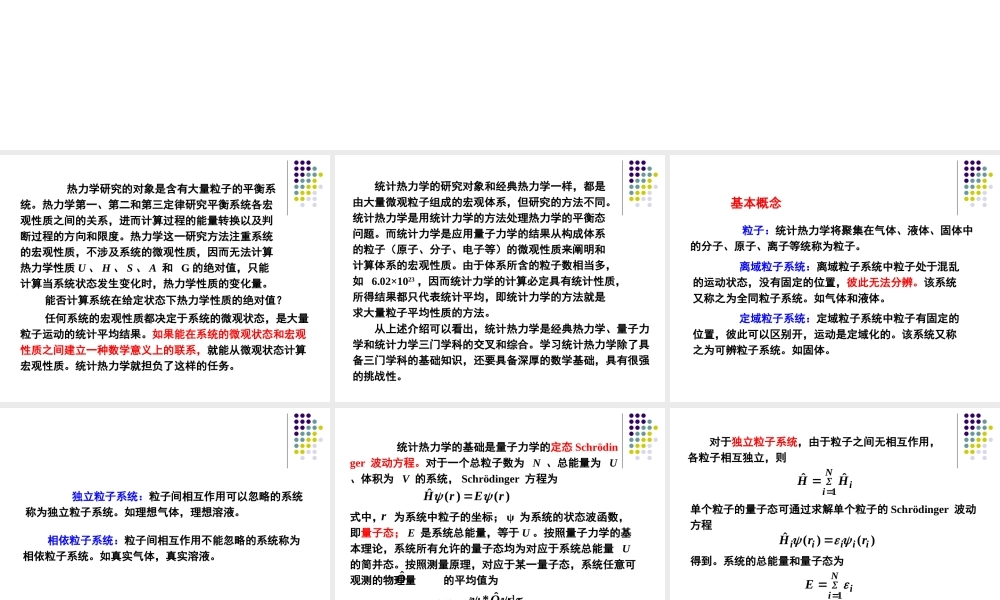Click the dot decoration on the 独立粒子系统 slide
This screenshot has width=1000, height=600.
pyautogui.click(x=305, y=438)
